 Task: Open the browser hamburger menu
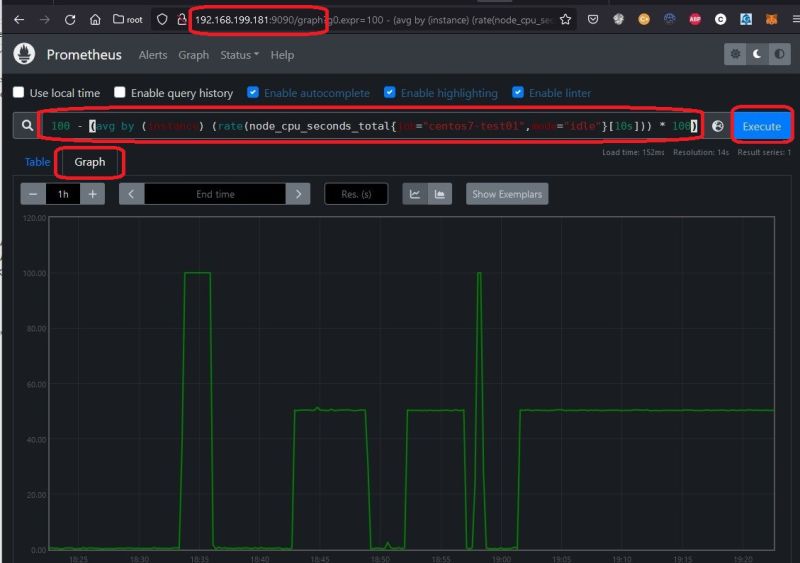(795, 19)
